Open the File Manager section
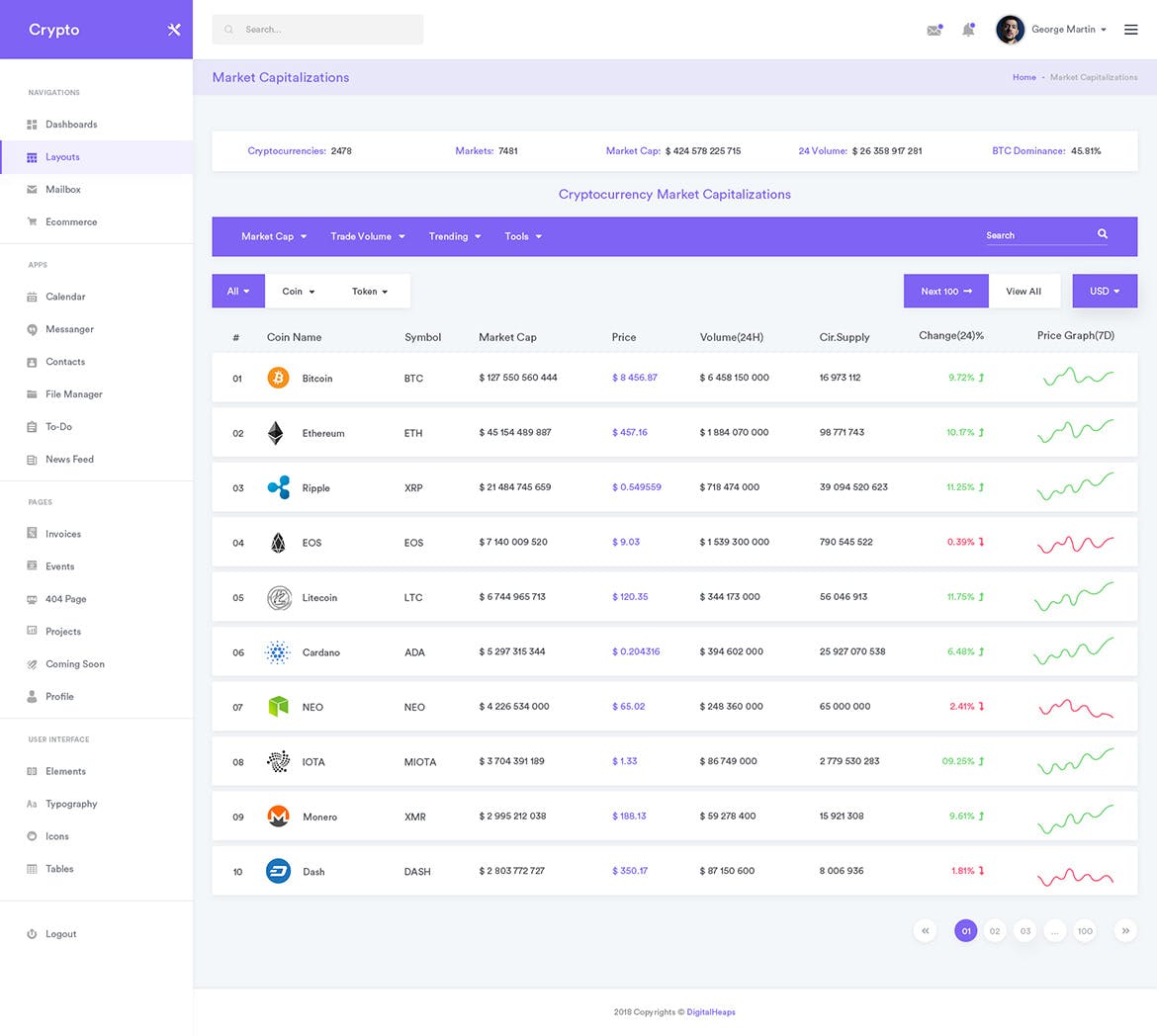This screenshot has width=1157, height=1036. pos(72,393)
